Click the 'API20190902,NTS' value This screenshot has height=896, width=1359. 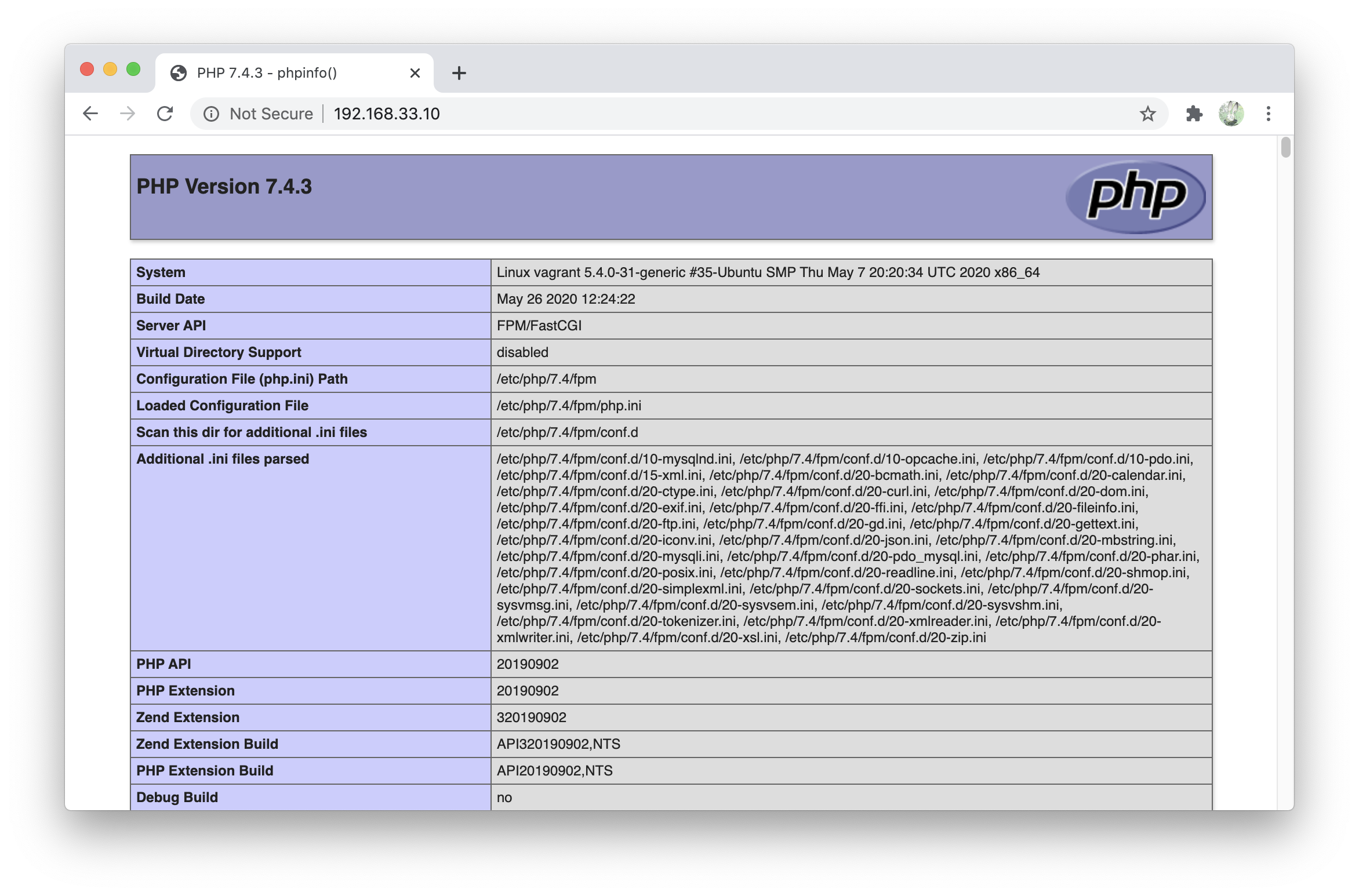[555, 771]
